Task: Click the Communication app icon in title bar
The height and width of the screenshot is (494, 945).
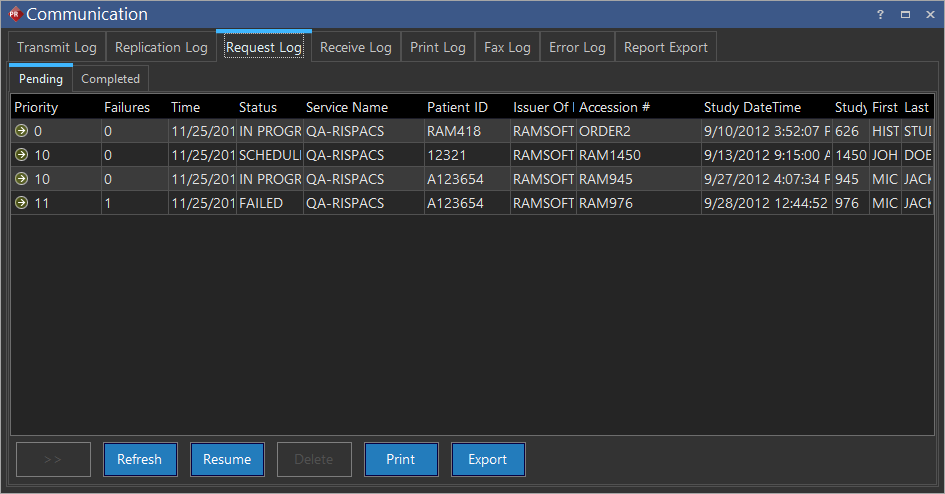Action: [14, 14]
